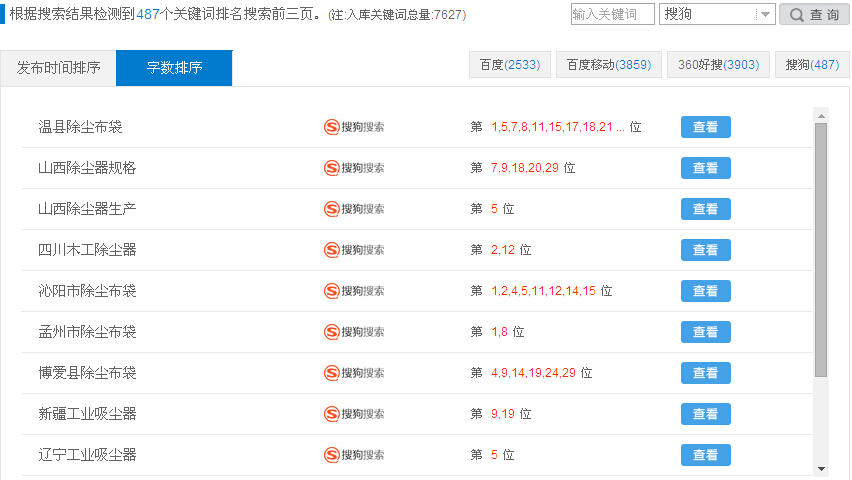Select the 搜狗(487) filter button

(x=812, y=65)
